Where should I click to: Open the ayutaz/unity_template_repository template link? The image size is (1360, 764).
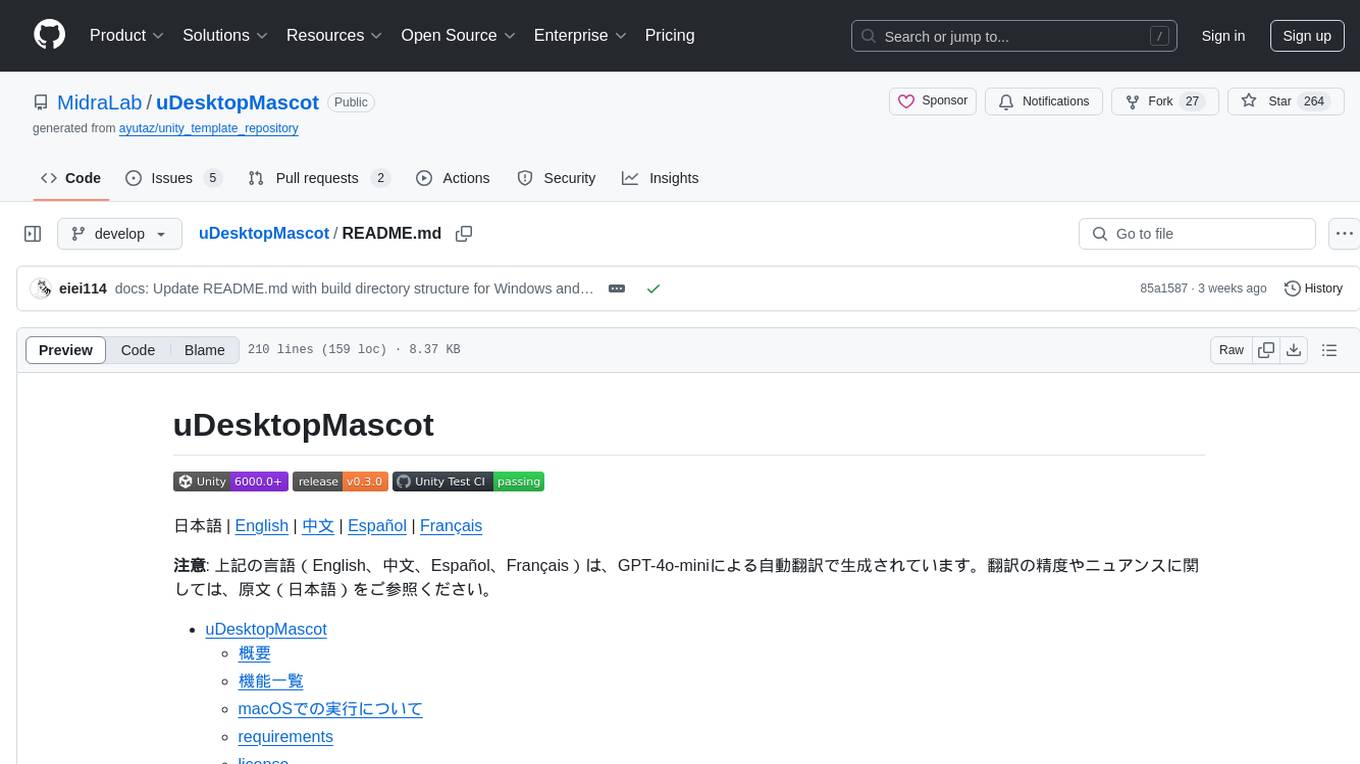(208, 128)
